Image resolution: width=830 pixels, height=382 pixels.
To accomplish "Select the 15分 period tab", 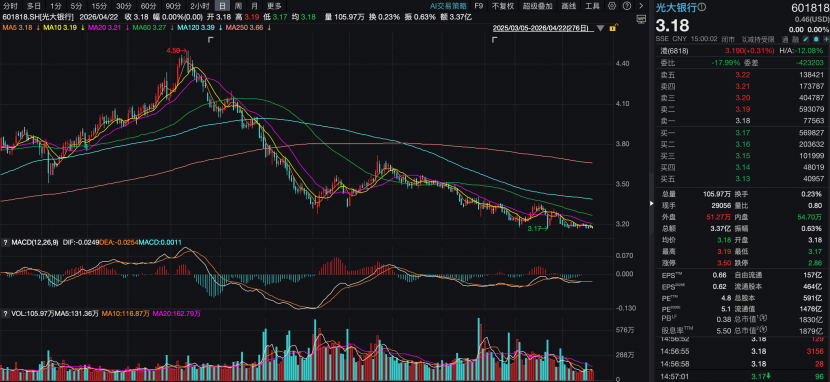I will click(98, 6).
